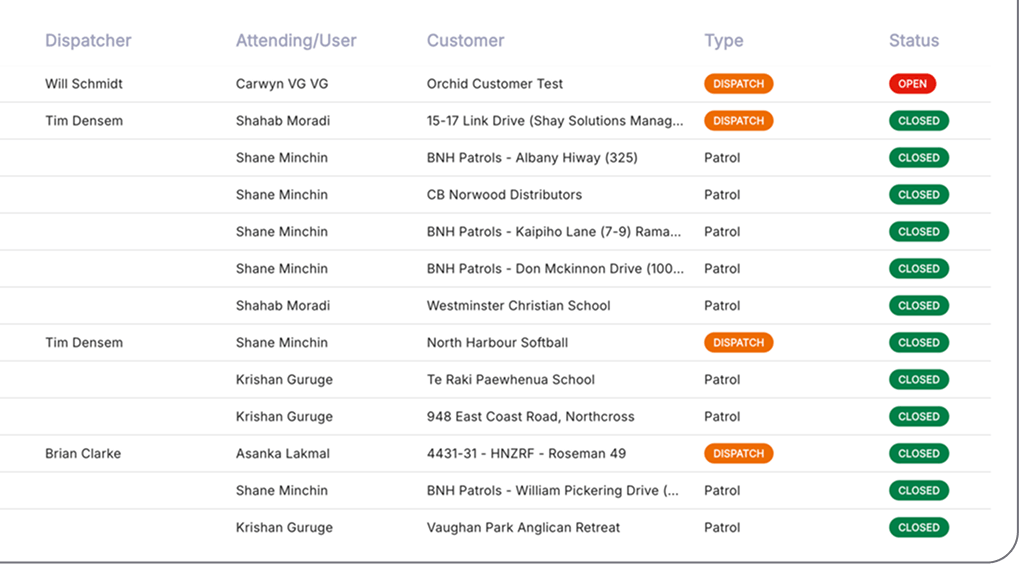Viewport: 1019px width, 564px height.
Task: Click Patrol type for Vaughan Park Anglican Retreat
Action: (x=722, y=528)
